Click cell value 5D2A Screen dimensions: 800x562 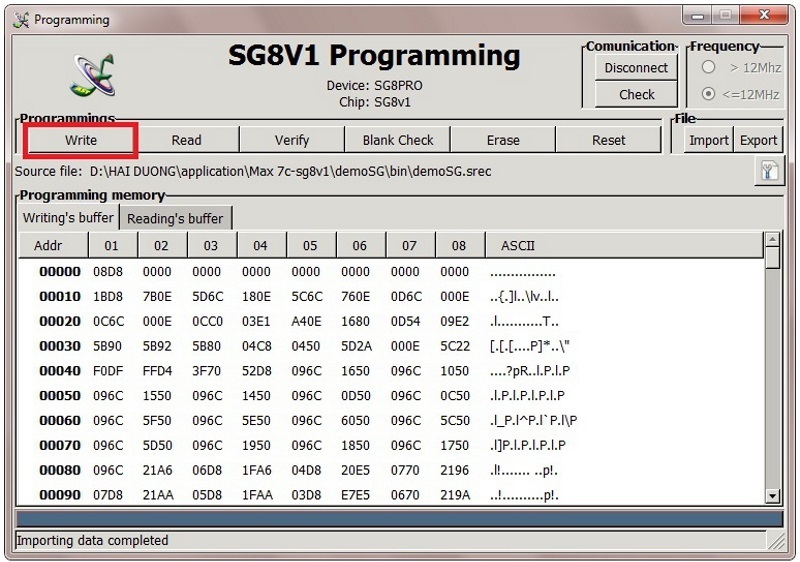356,346
